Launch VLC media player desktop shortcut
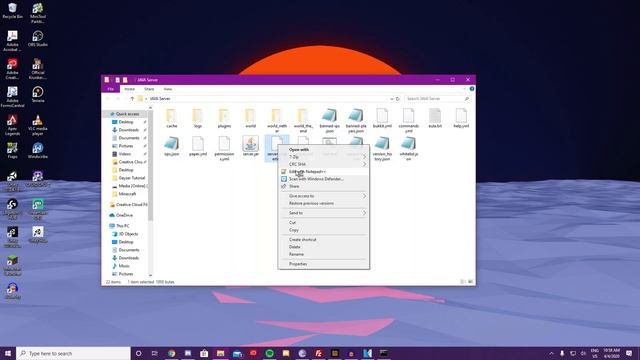The width and height of the screenshot is (640, 360). pyautogui.click(x=38, y=125)
